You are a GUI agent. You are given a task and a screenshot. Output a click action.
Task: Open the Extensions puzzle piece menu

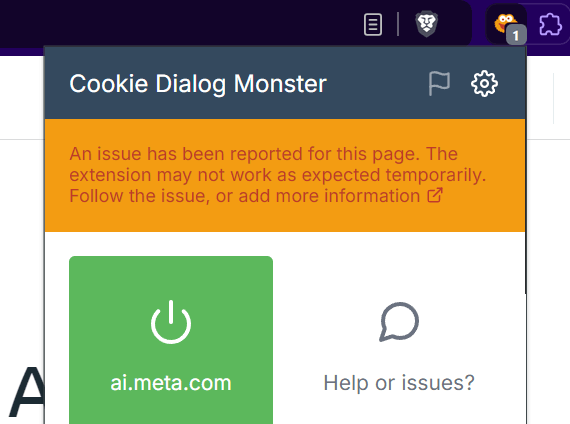pos(550,25)
